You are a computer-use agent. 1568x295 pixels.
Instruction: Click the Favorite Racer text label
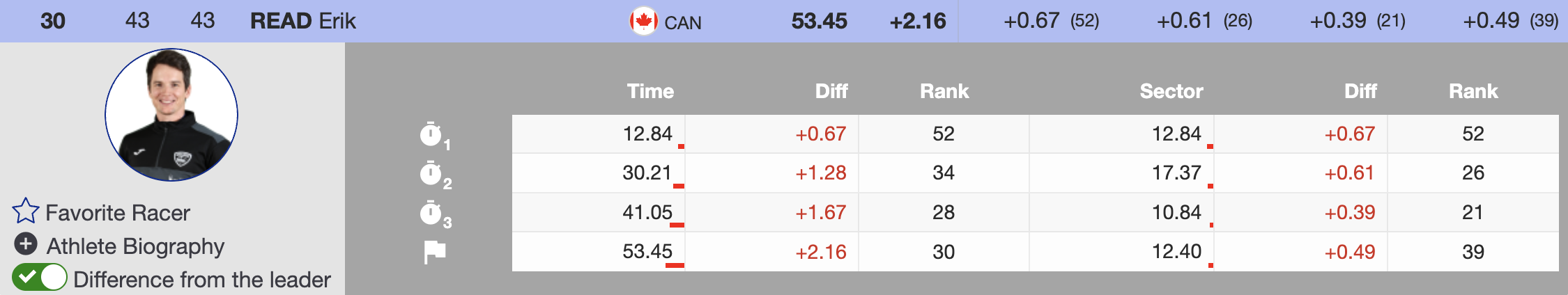pos(118,213)
